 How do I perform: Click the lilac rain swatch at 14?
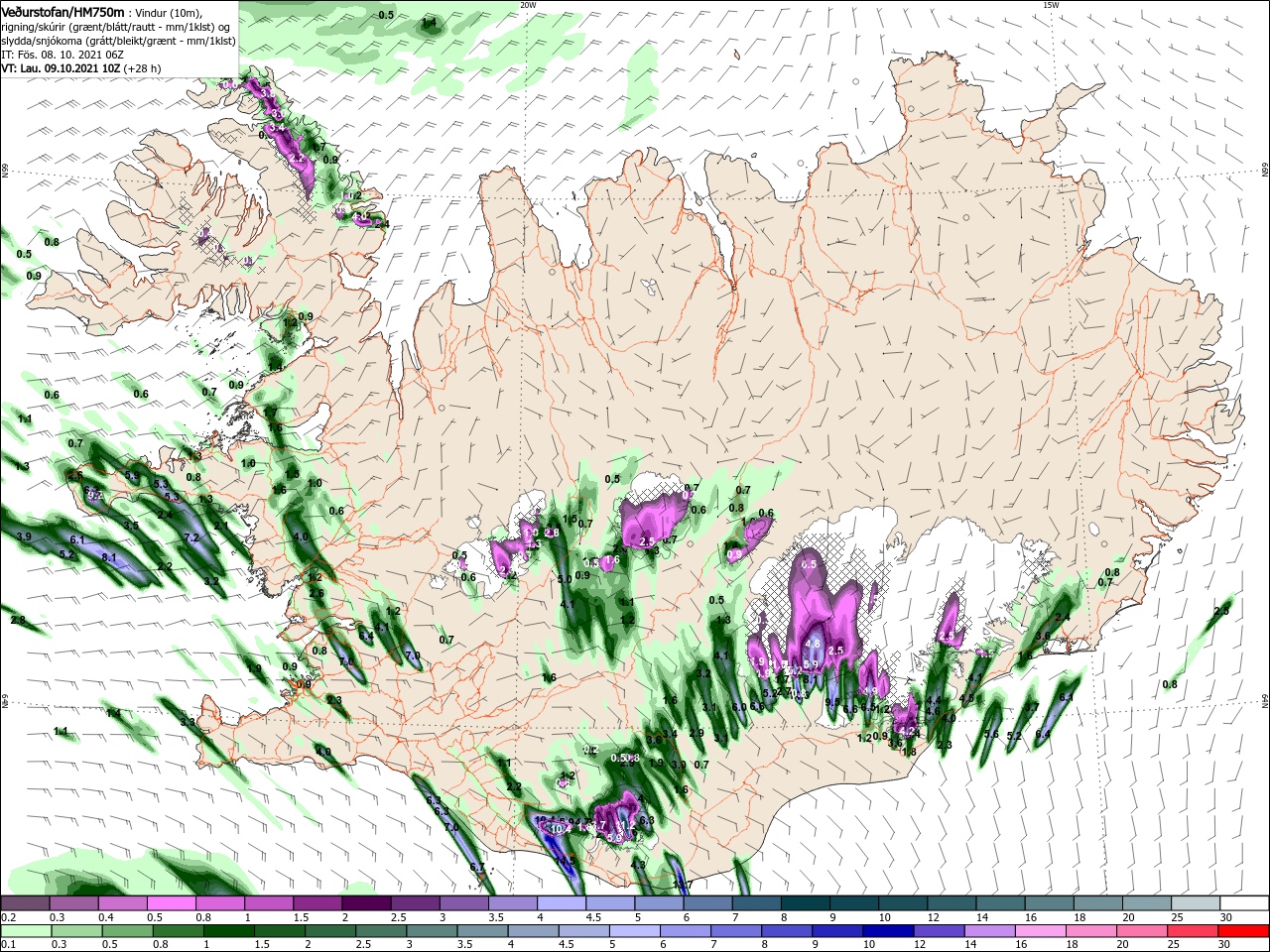click(990, 931)
